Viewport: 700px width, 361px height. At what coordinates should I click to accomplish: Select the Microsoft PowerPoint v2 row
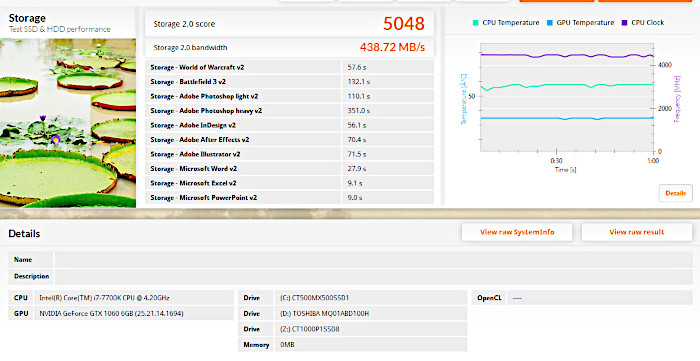289,198
